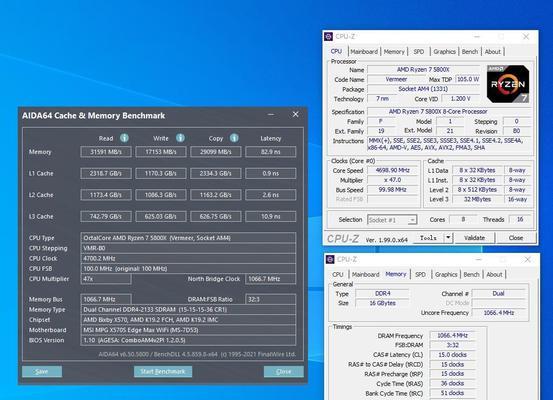This screenshot has height=400, width=553.
Task: Open the Socket #1 selection combo box
Action: 392,220
